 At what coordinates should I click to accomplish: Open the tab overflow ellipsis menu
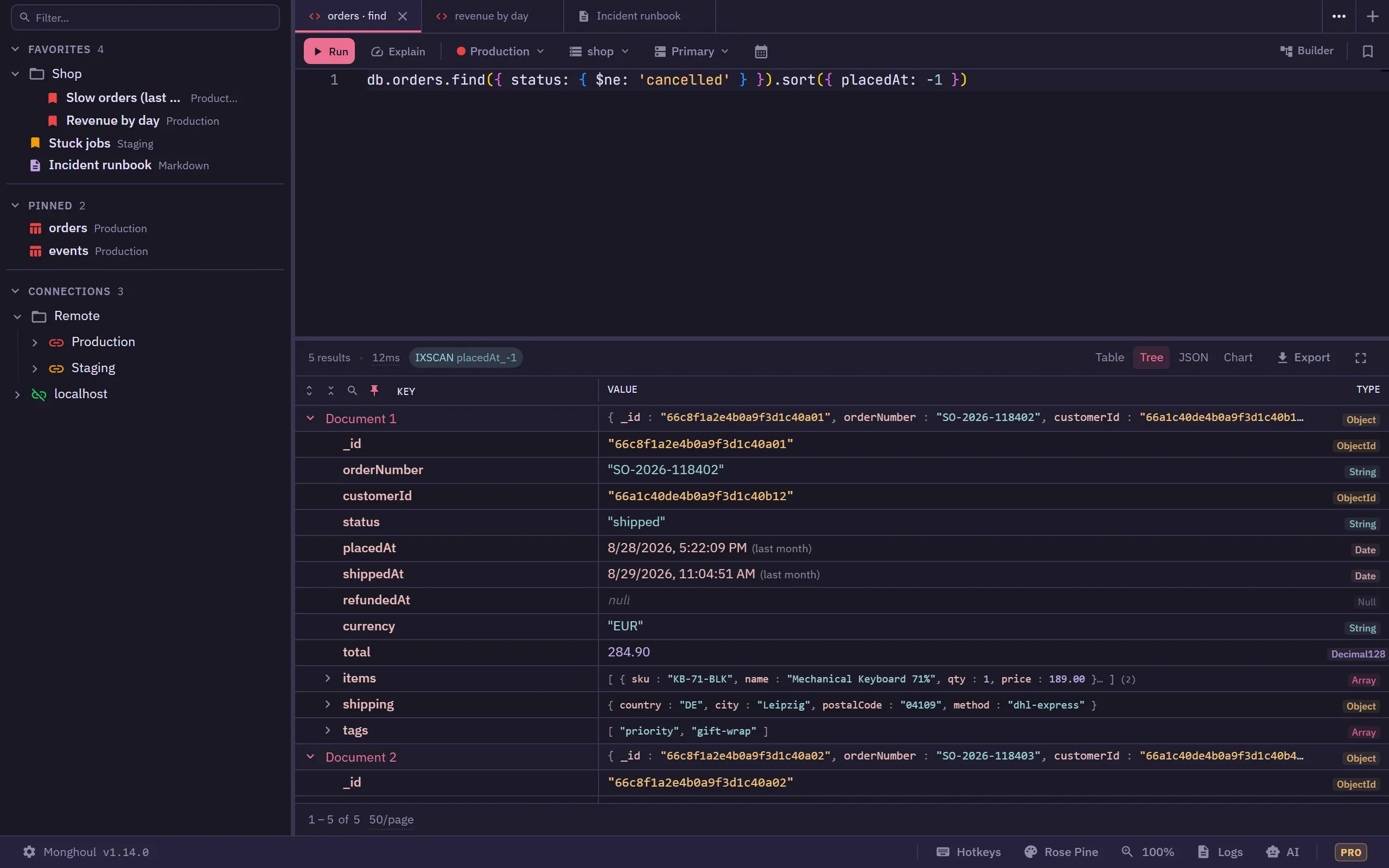click(x=1339, y=16)
